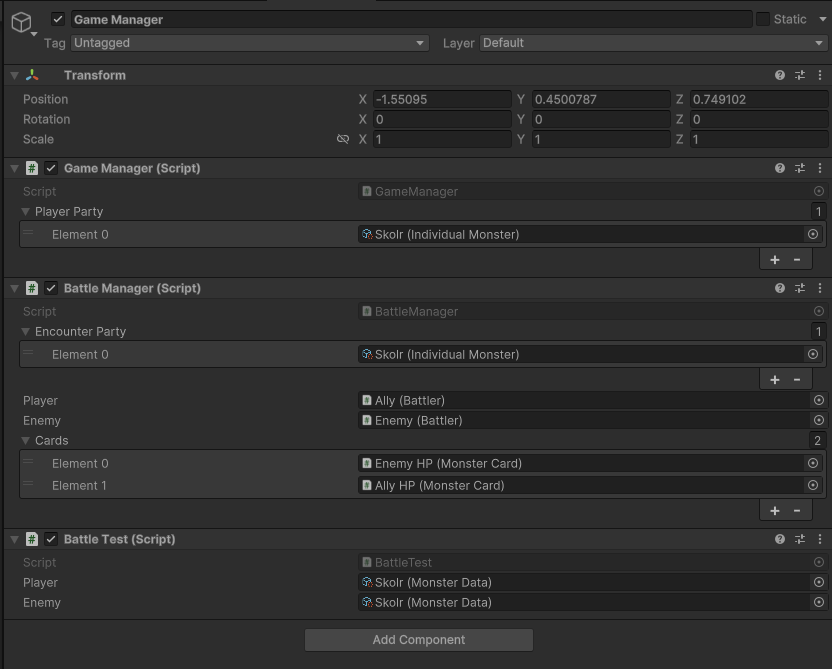Remove element from Cards list with minus
Image resolution: width=832 pixels, height=669 pixels.
click(797, 510)
